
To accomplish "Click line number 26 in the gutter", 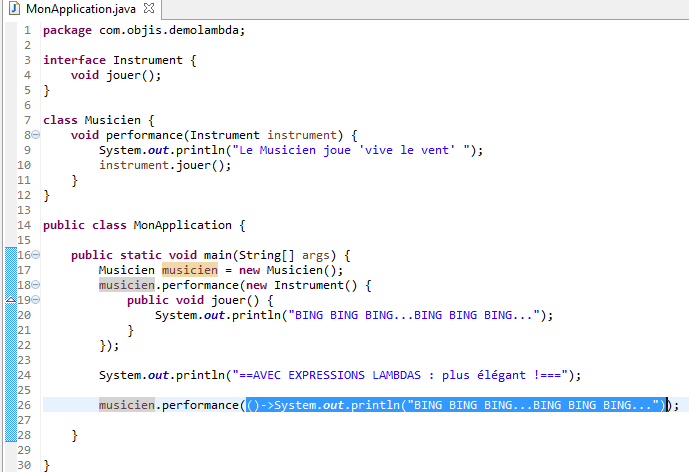I will point(24,405).
